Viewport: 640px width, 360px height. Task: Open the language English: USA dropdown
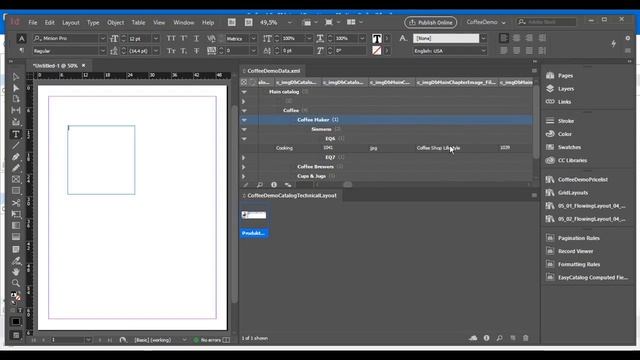(x=484, y=51)
